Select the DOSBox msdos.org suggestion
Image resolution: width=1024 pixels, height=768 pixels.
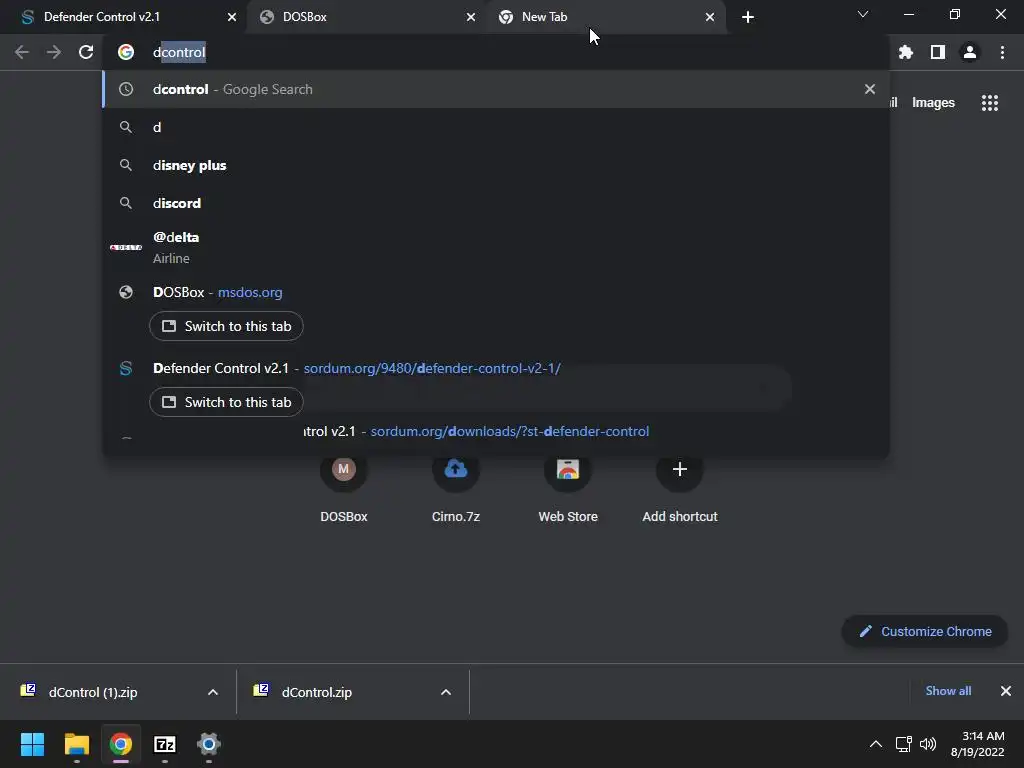click(x=496, y=292)
